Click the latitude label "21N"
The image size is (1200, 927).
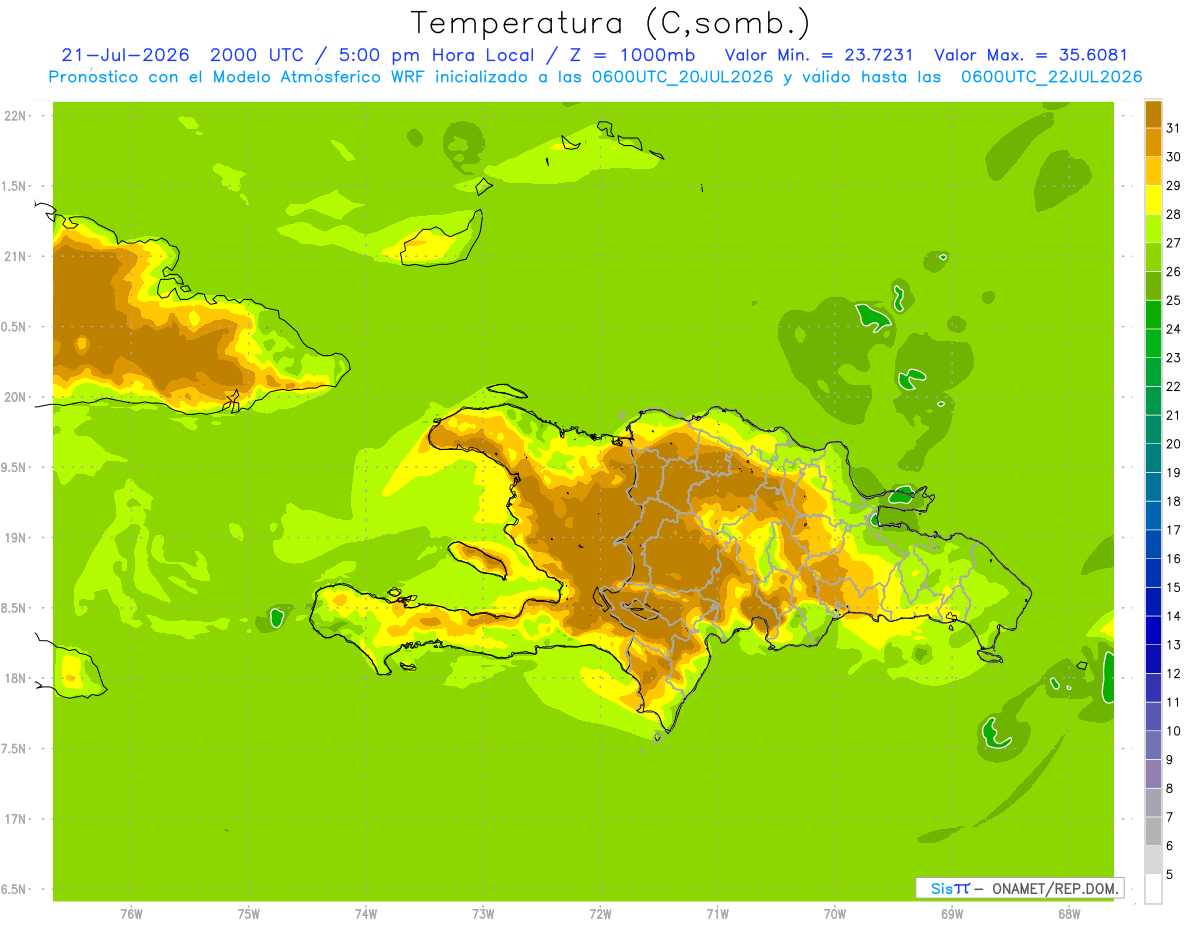pos(15,257)
